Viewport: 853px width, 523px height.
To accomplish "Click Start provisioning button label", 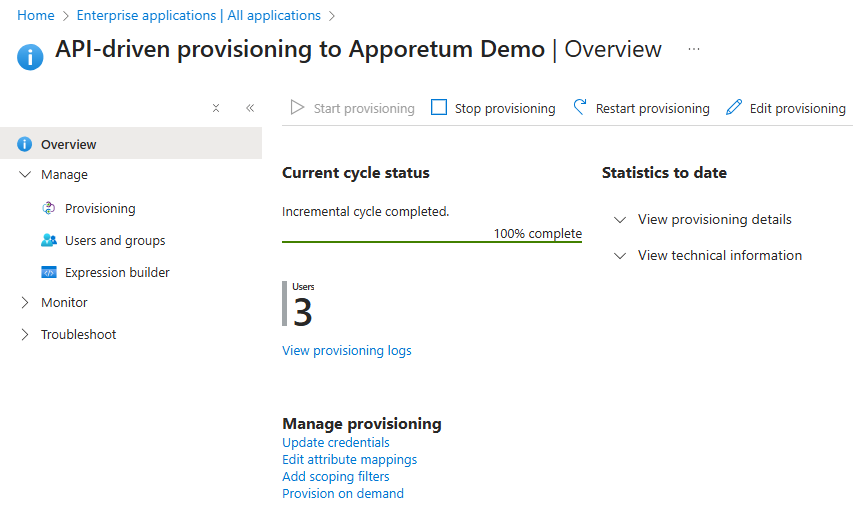I will click(x=364, y=108).
